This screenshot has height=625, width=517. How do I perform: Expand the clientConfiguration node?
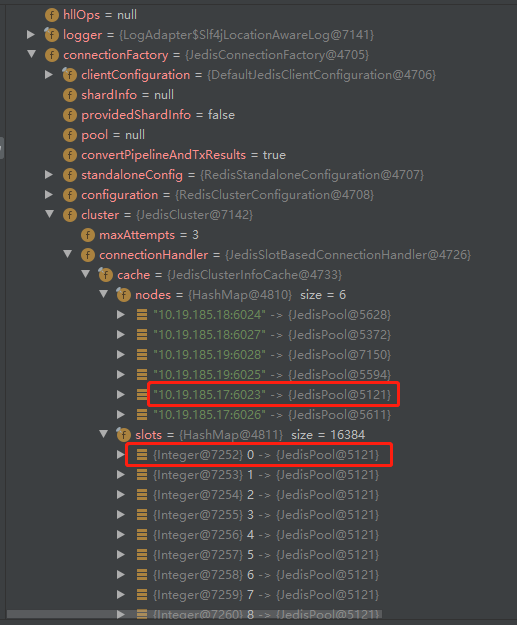pos(49,75)
